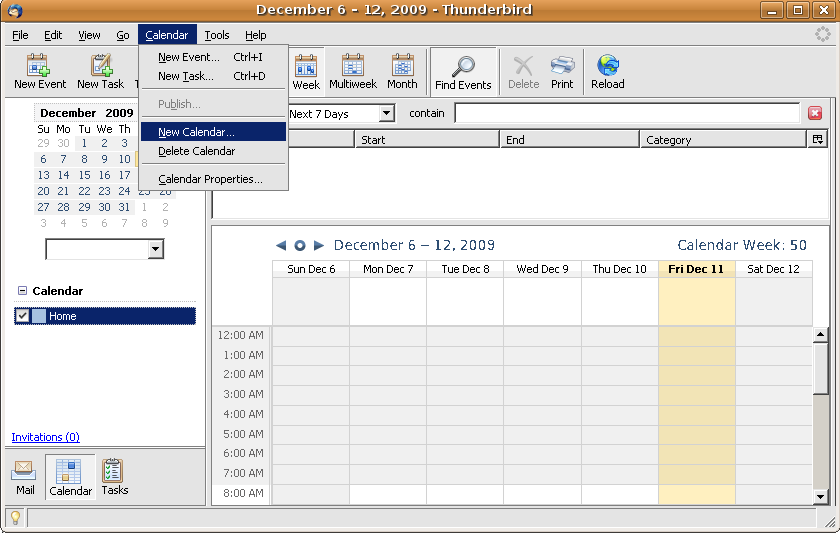840x533 pixels.
Task: Click the Print toolbar icon
Action: [562, 65]
